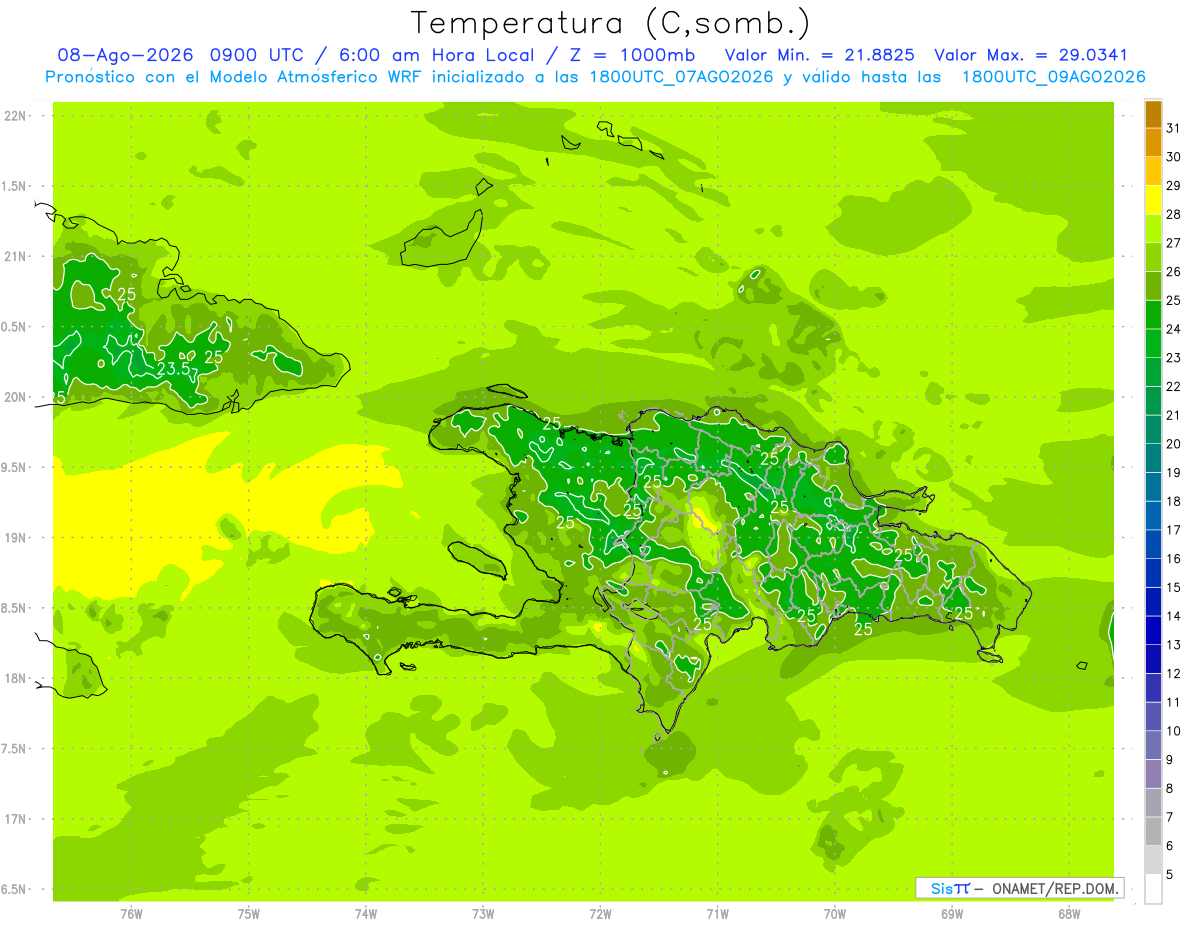This screenshot has width=1200, height=927.
Task: Click the '12' label on color scale
Action: click(1174, 673)
